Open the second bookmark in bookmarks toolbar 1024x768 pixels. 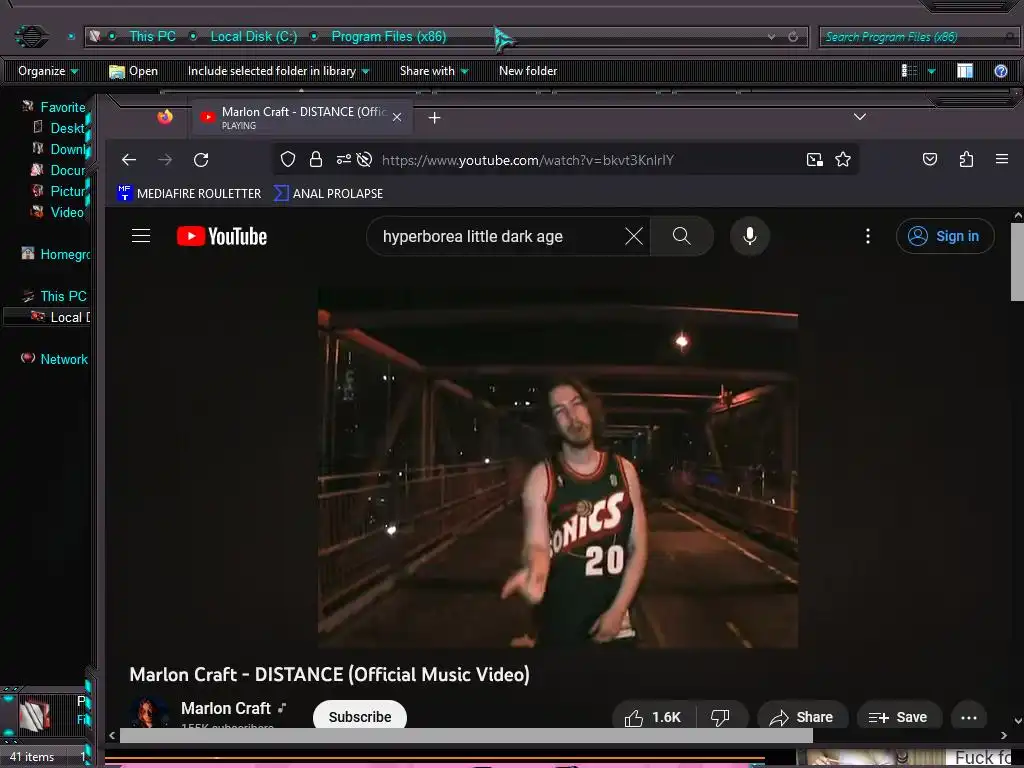328,193
